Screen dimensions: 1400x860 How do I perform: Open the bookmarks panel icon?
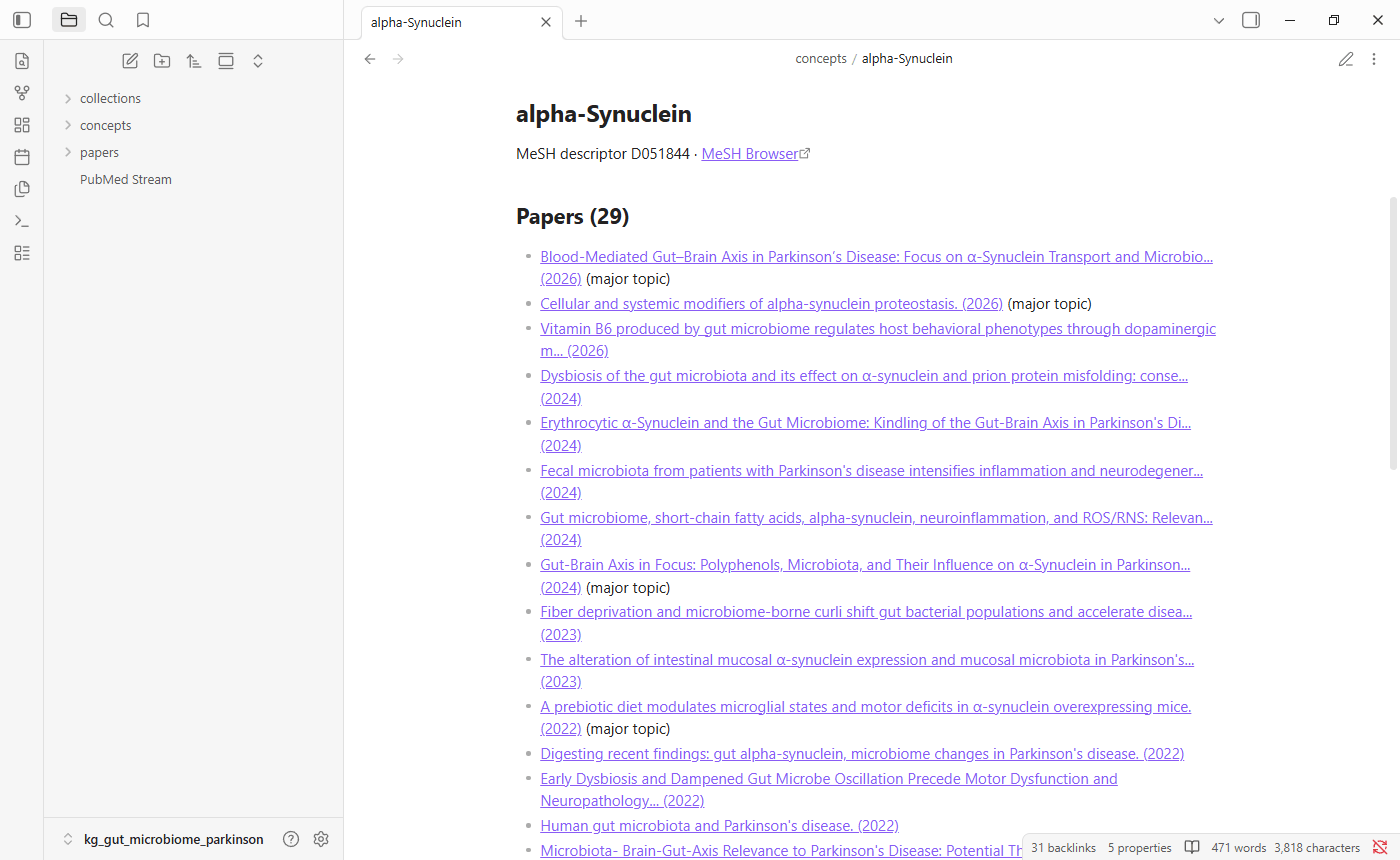[143, 20]
